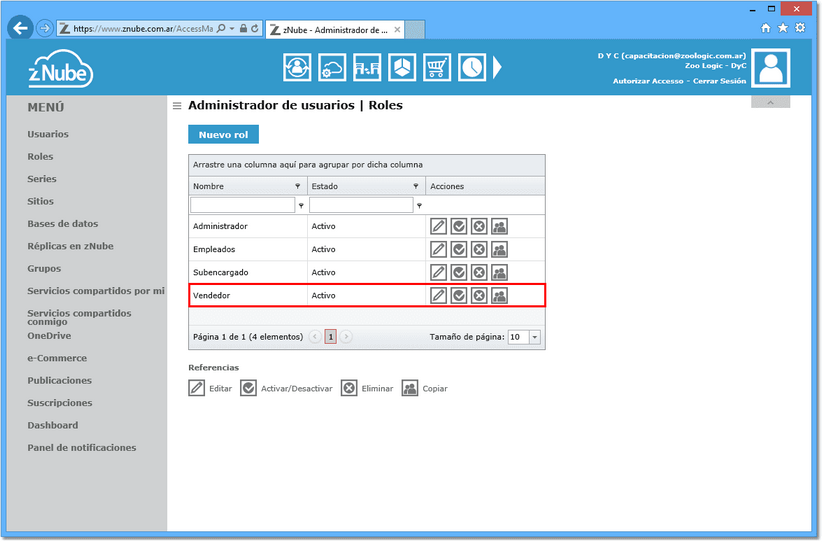Open the cloud settings module icon
The height and width of the screenshot is (542, 822).
(x=332, y=67)
